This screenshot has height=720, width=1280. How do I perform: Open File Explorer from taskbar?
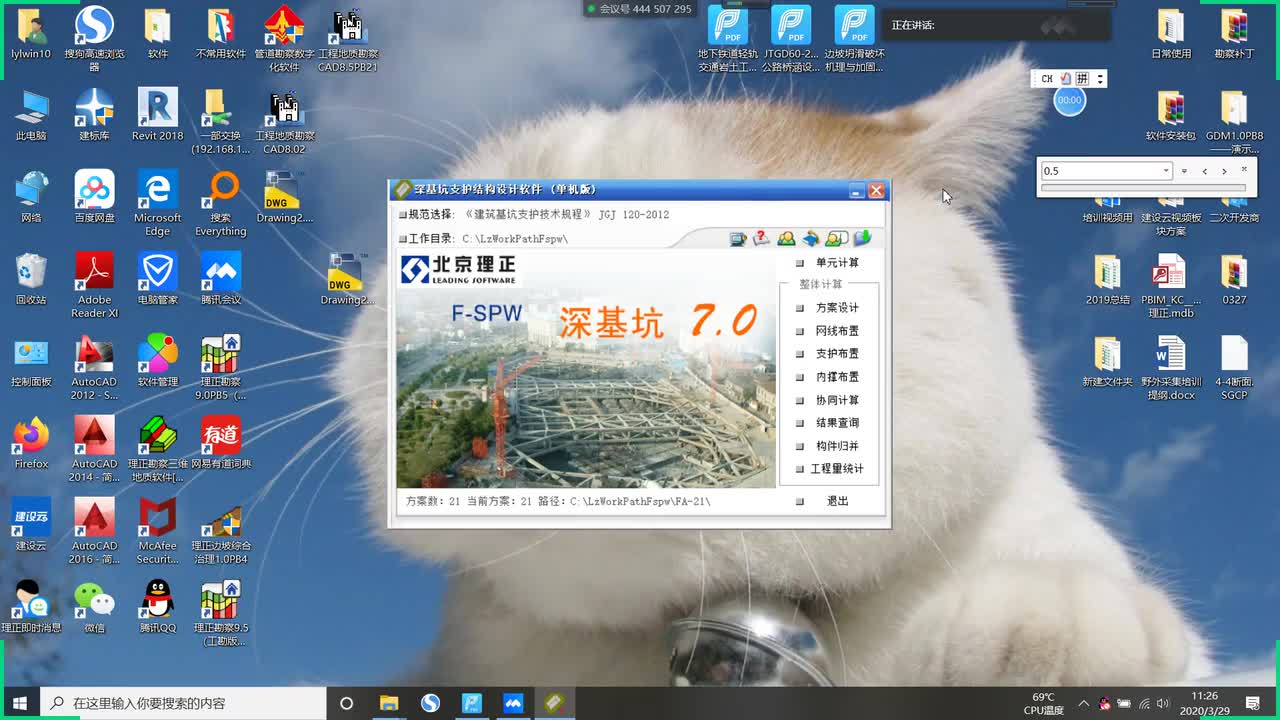388,703
